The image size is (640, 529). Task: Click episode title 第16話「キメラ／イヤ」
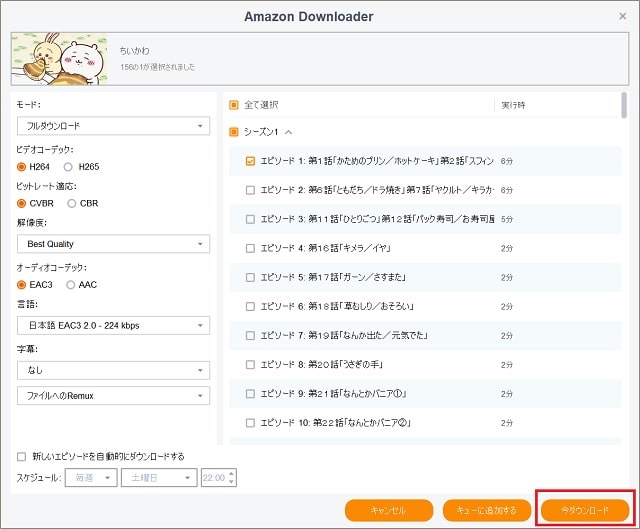tap(349, 248)
